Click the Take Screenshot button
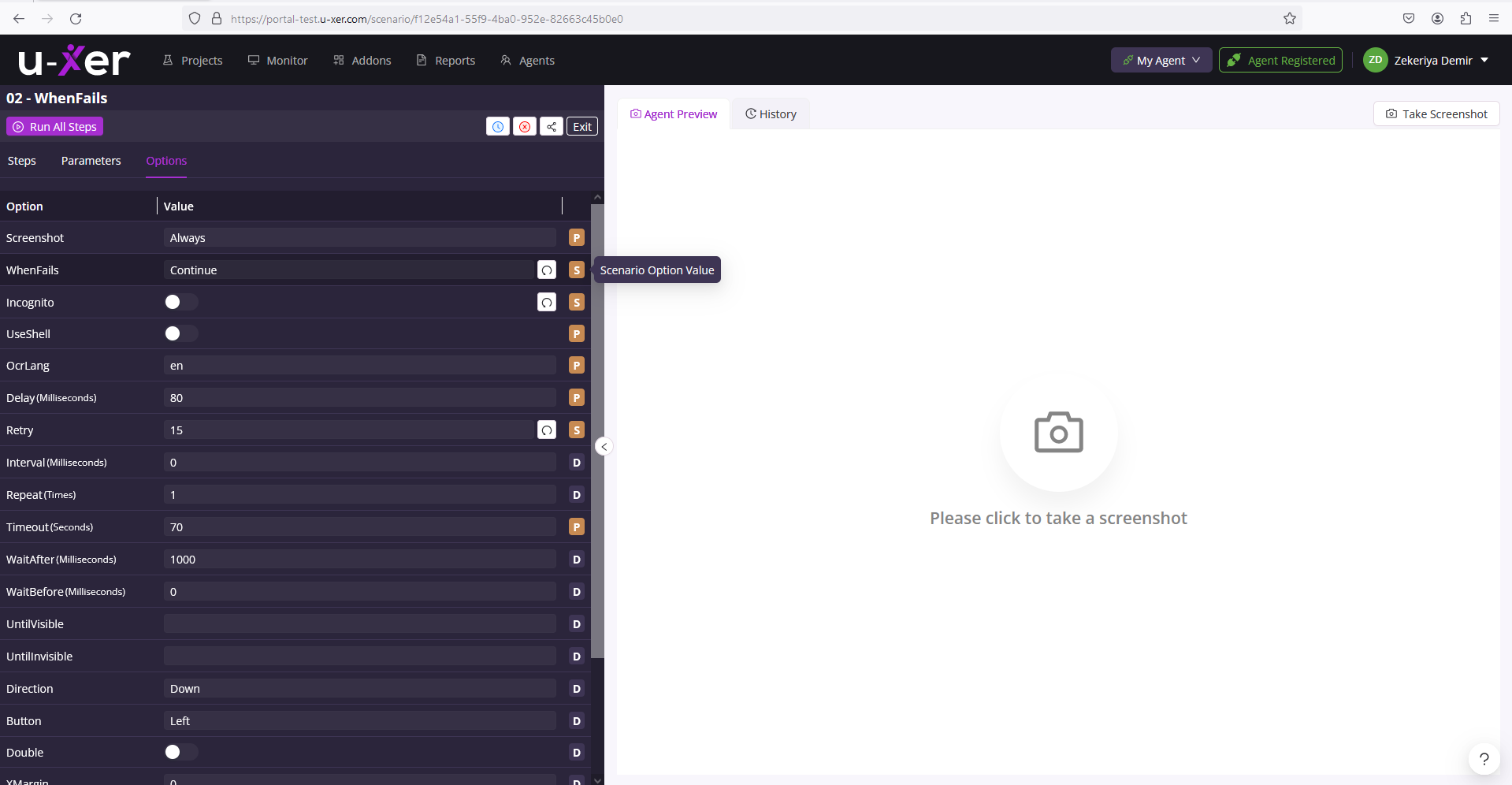The image size is (1512, 785). point(1436,114)
